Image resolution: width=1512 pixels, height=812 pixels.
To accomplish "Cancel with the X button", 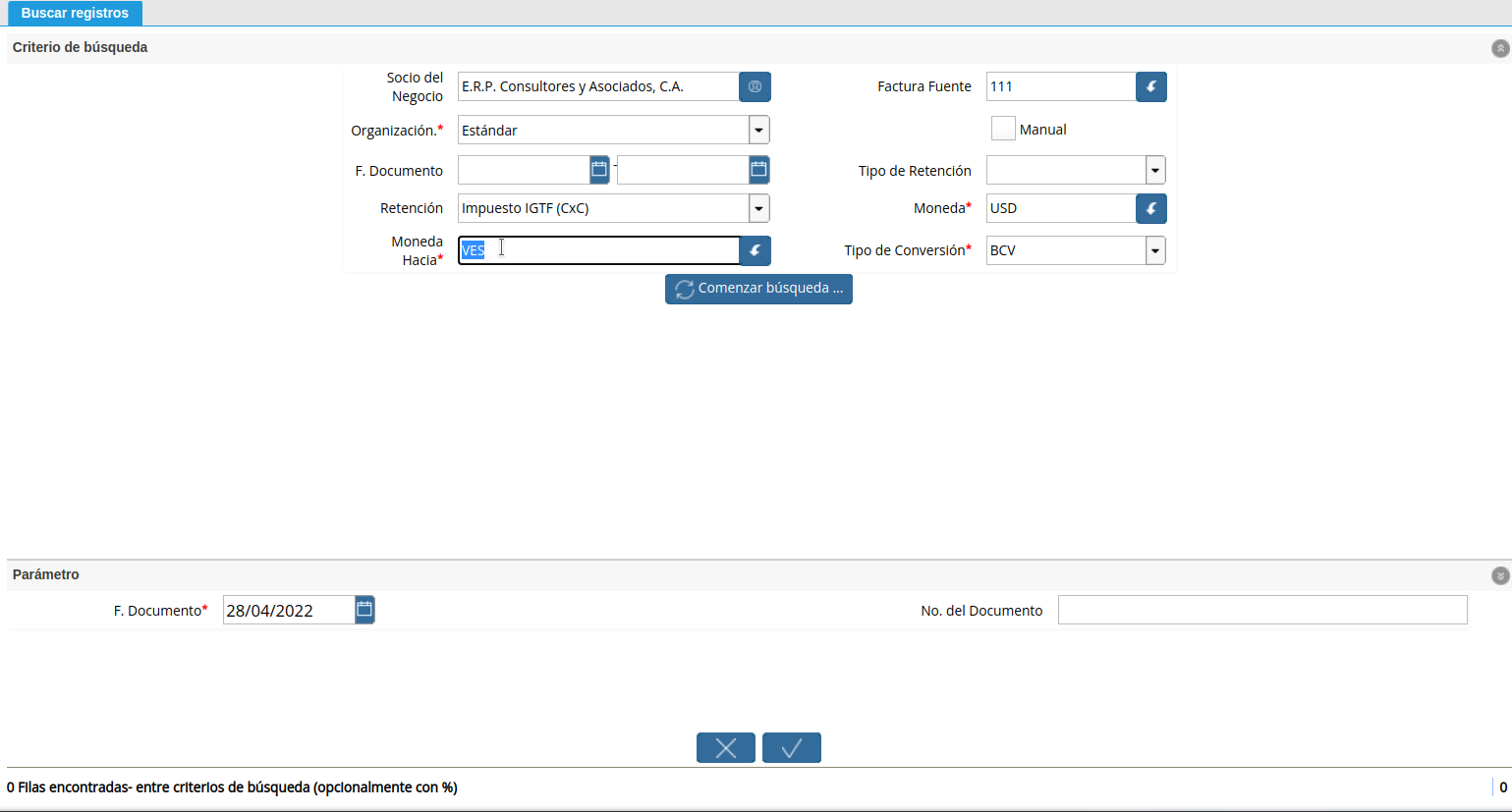I will pos(726,748).
